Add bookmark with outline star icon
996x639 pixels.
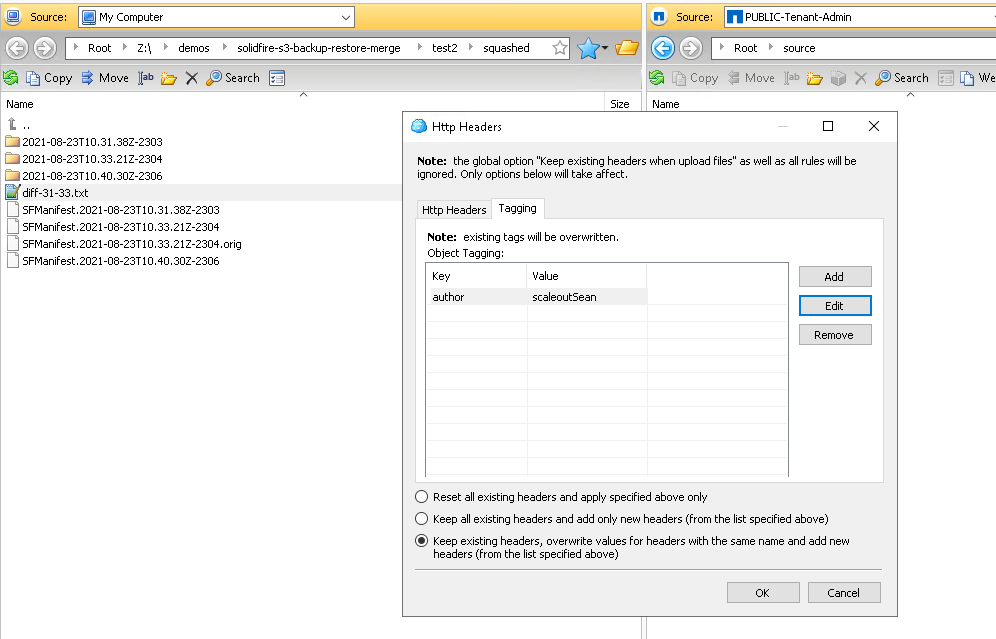click(560, 48)
